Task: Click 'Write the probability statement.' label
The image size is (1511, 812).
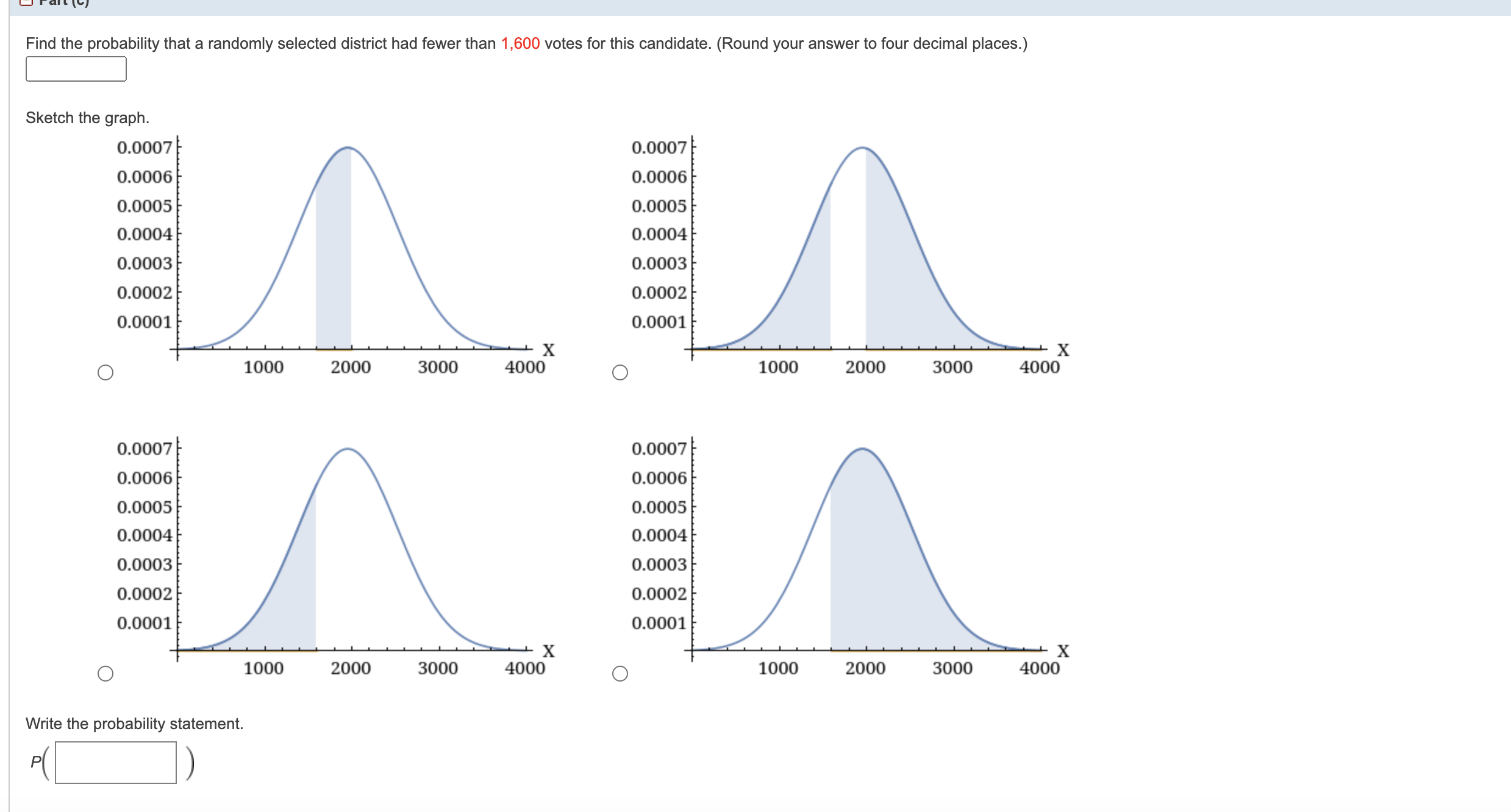Action: [134, 724]
